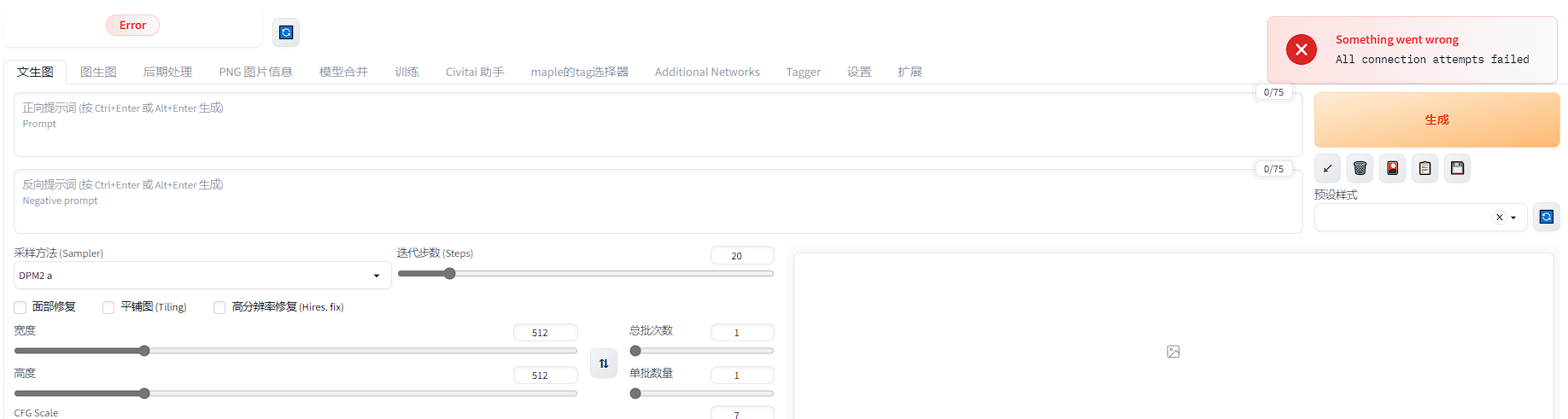This screenshot has height=419, width=1568.
Task: Open the Additional Networks tab
Action: click(706, 72)
